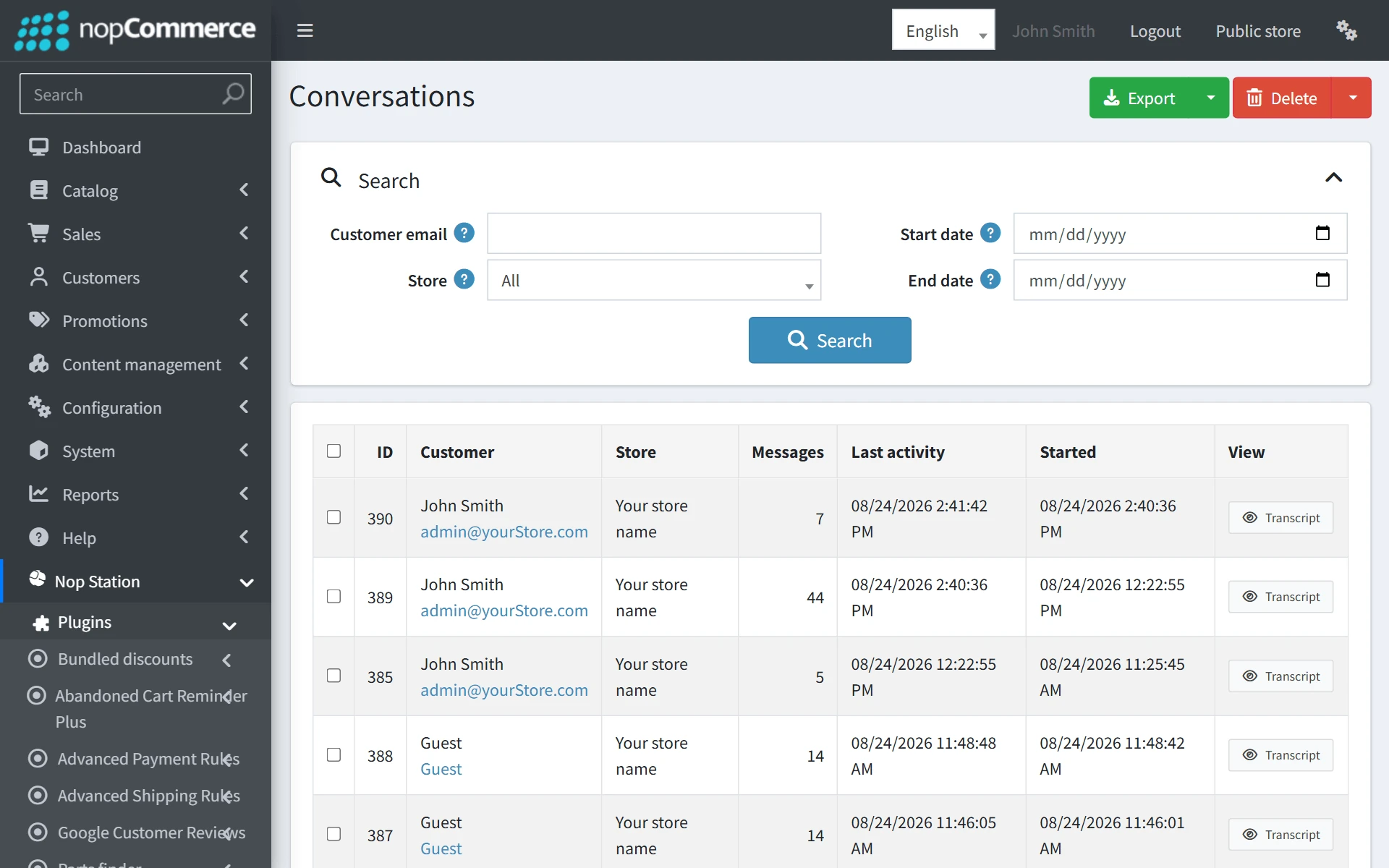1389x868 pixels.
Task: Click the Help question mark icon
Action: point(38,537)
